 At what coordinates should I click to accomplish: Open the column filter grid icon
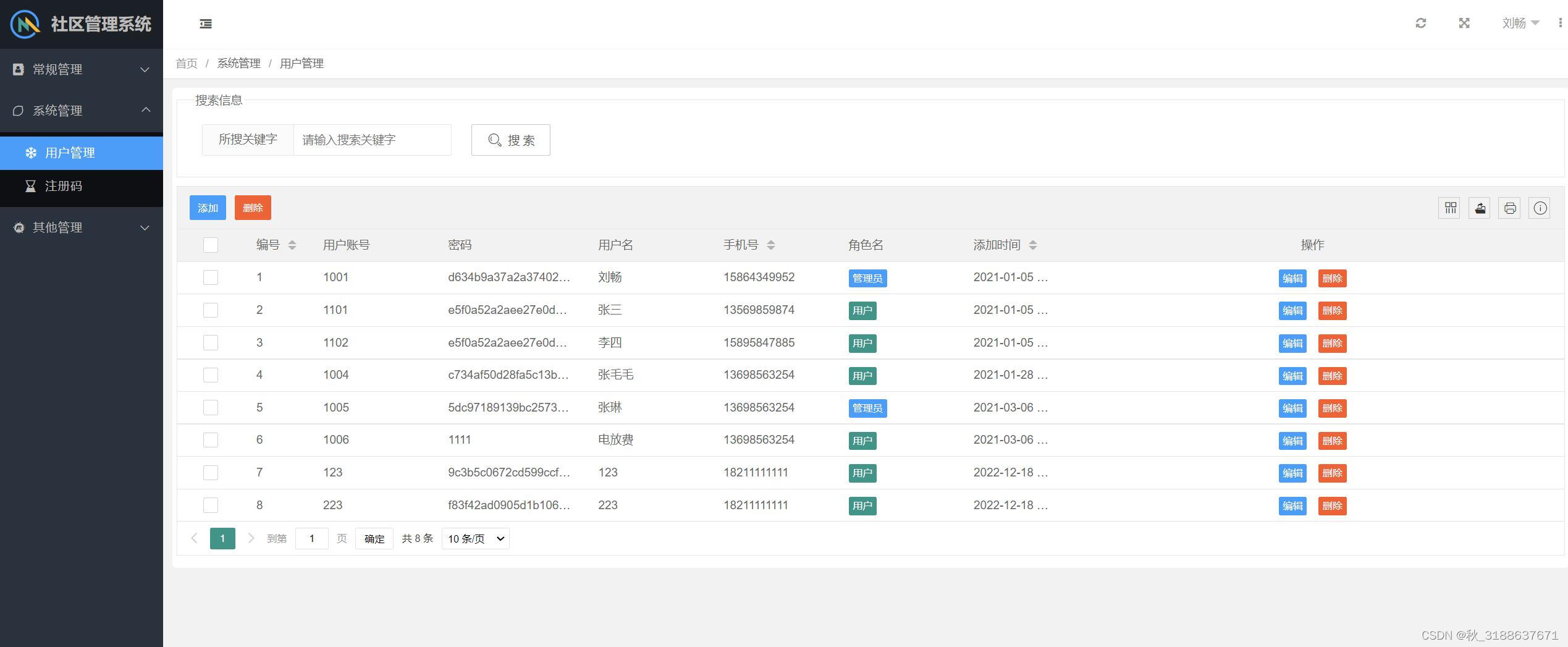pos(1450,208)
